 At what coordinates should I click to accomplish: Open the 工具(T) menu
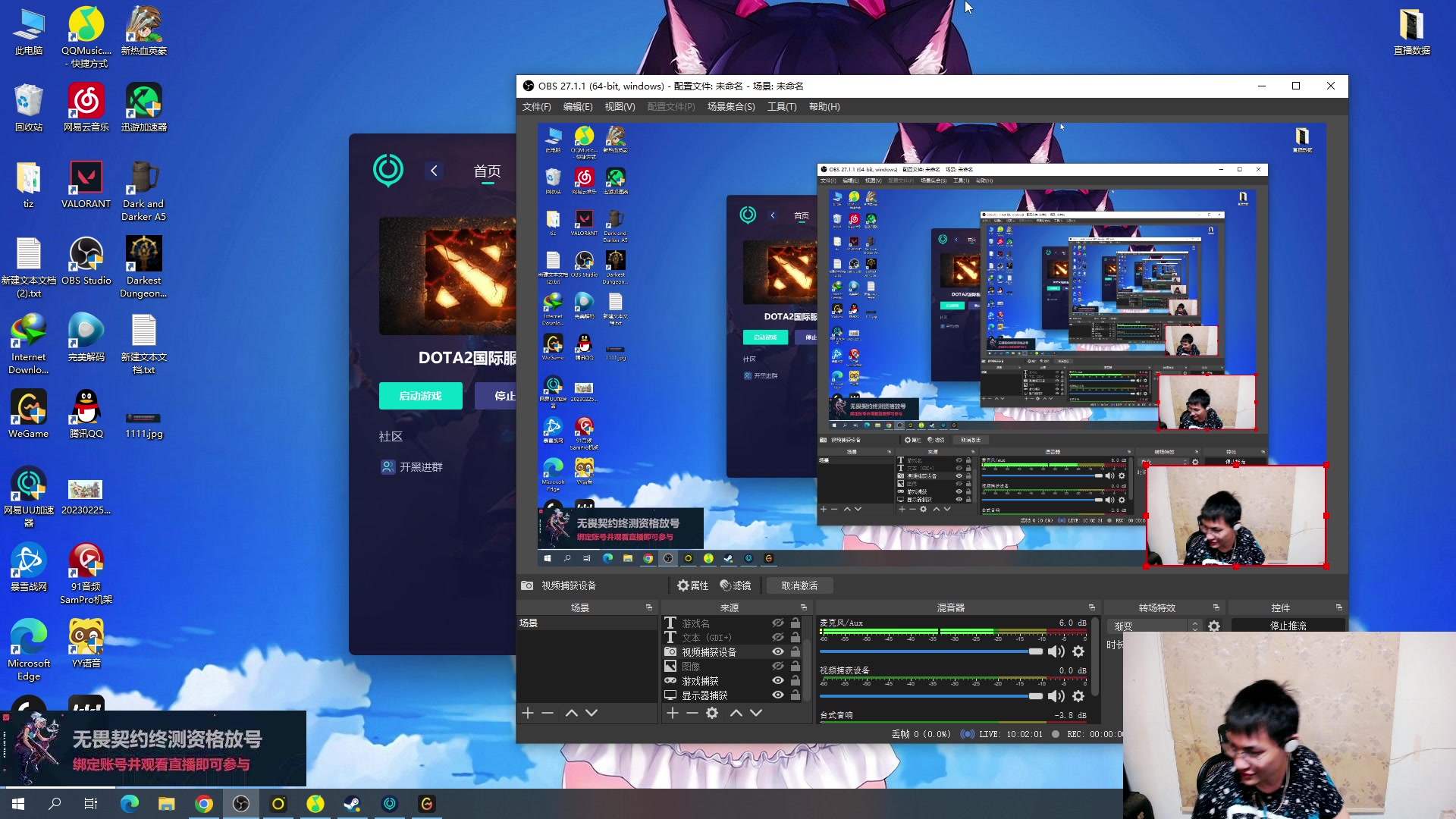tap(781, 107)
